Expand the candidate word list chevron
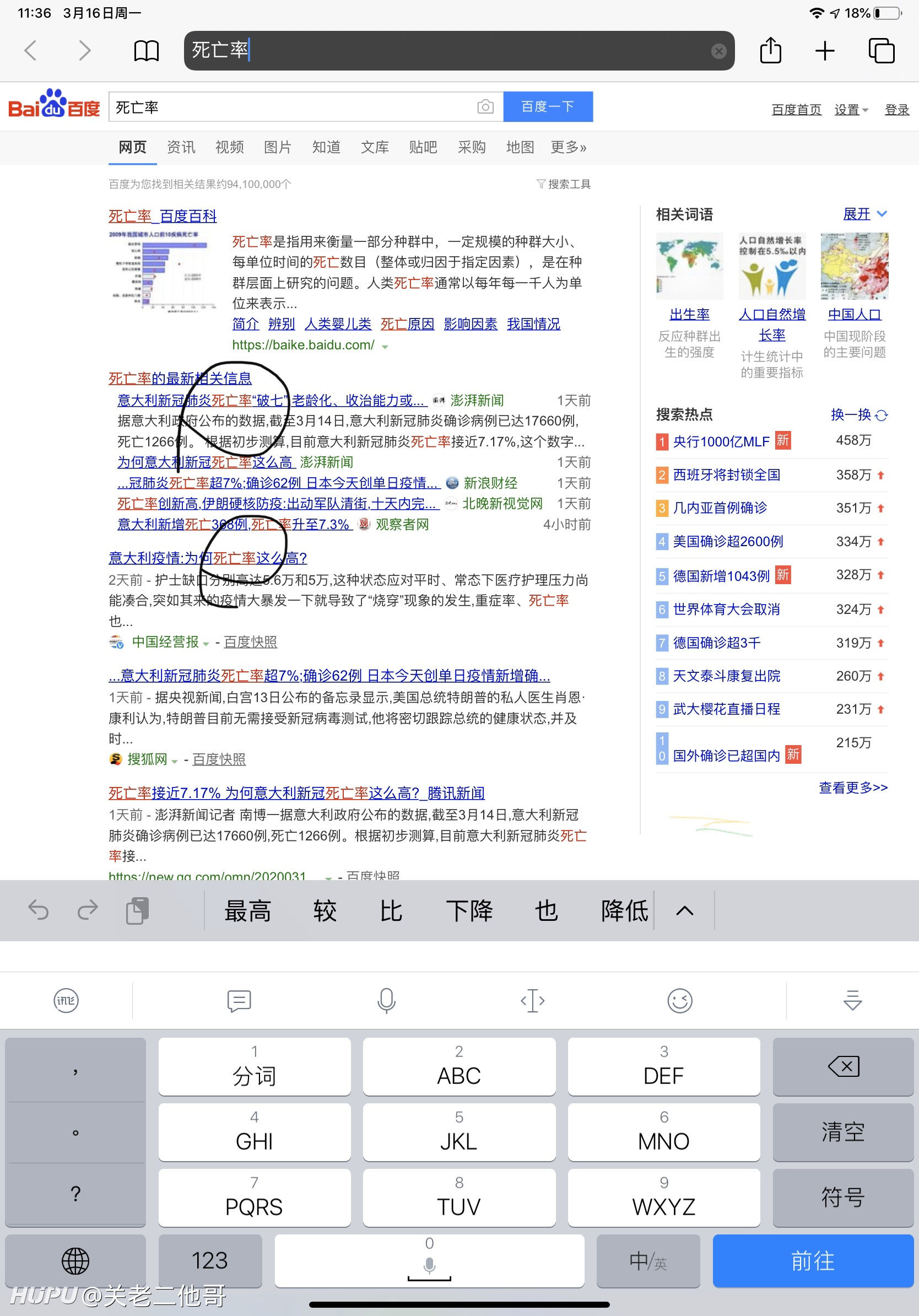 pyautogui.click(x=685, y=911)
